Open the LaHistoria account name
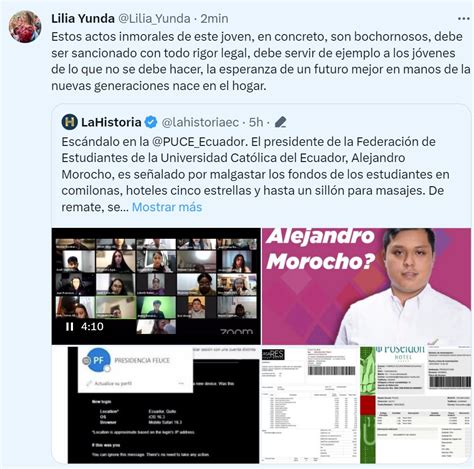474x469 pixels. 111,122
